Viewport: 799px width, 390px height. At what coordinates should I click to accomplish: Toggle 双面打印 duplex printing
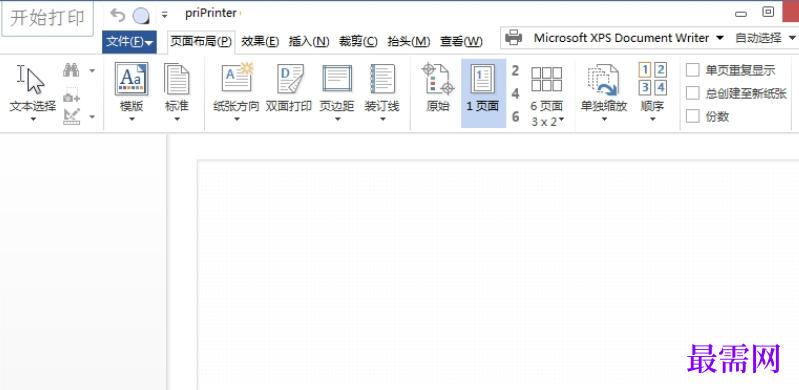[289, 87]
